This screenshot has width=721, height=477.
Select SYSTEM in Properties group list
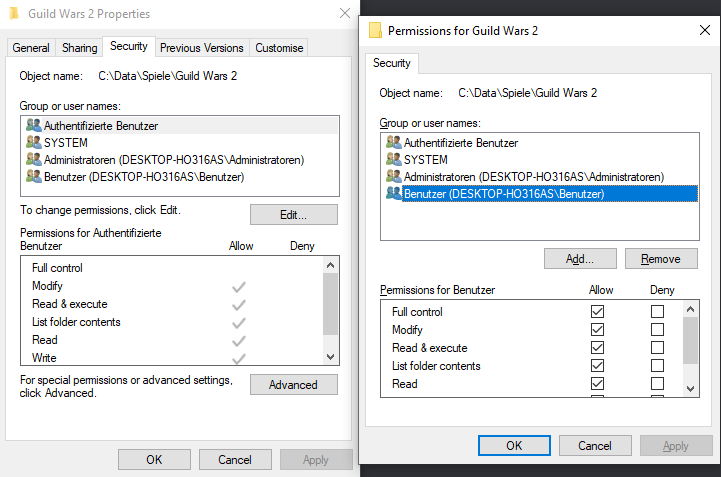pyautogui.click(x=180, y=142)
